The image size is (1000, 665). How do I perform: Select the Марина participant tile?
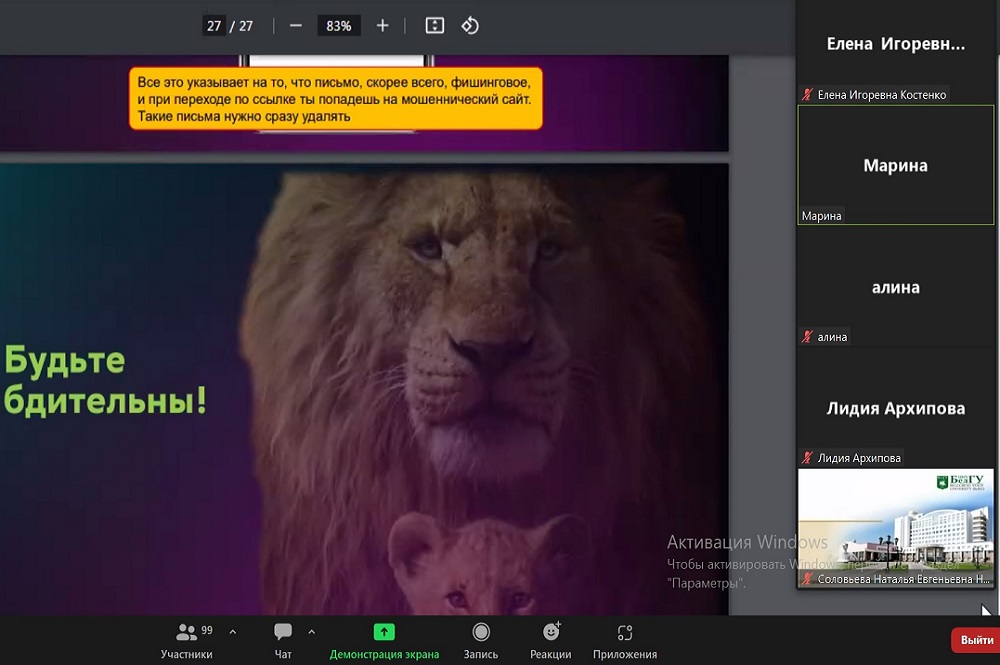click(x=895, y=165)
